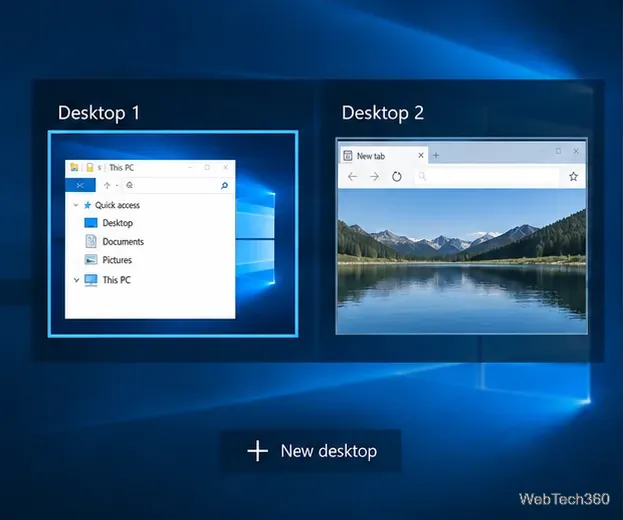
Task: Click the browser address bar
Action: pos(487,176)
